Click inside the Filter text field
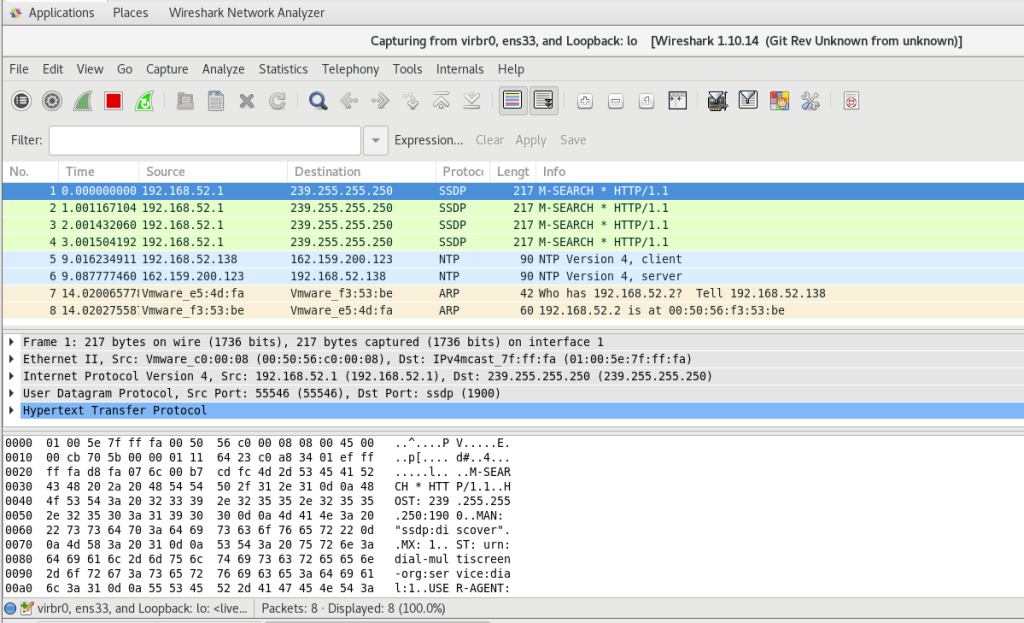The image size is (1024, 623). 205,140
